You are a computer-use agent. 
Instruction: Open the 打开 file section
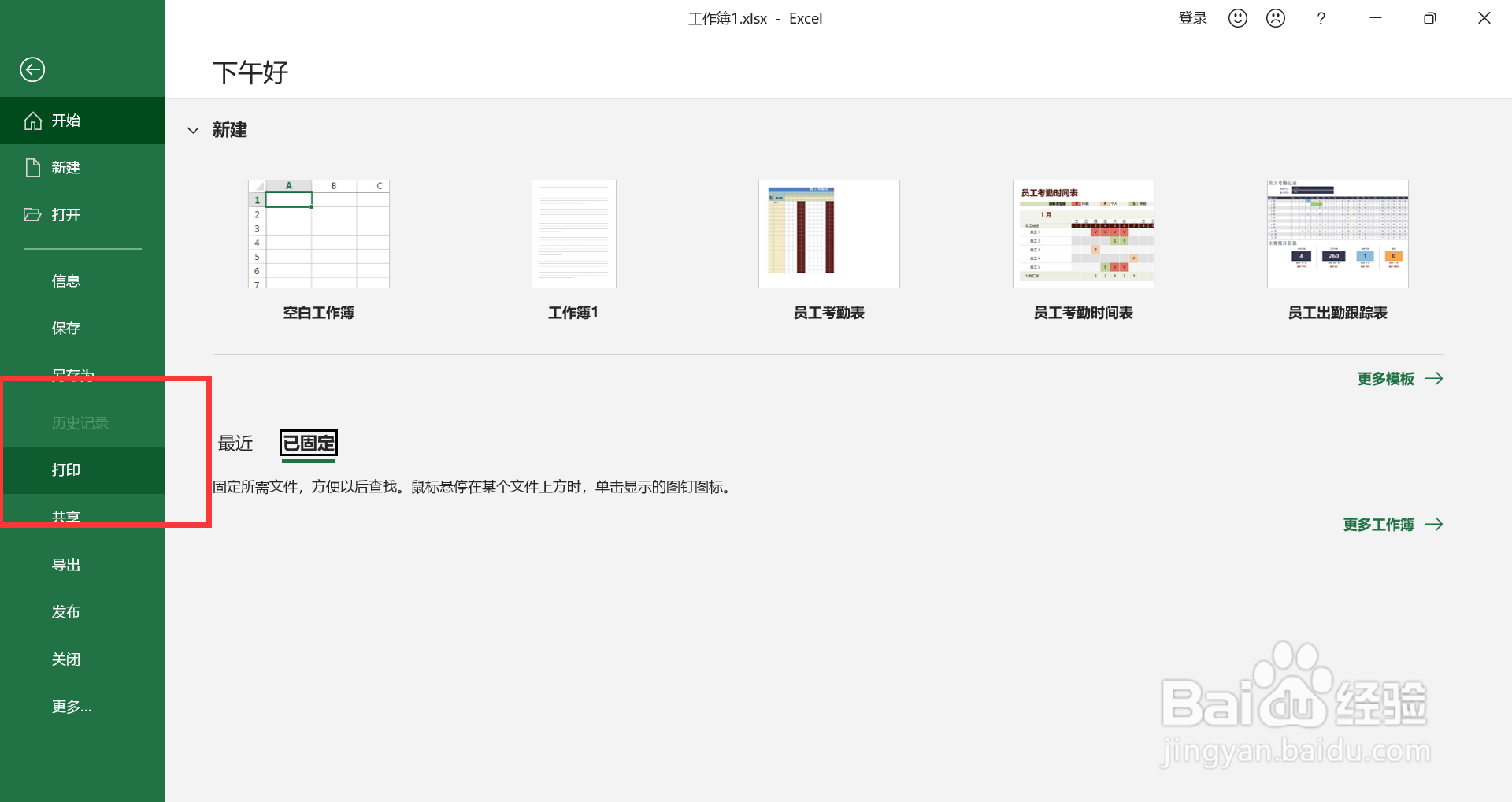coord(66,214)
